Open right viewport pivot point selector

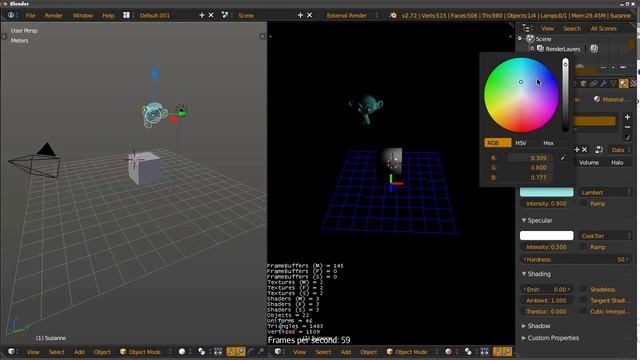coord(468,351)
